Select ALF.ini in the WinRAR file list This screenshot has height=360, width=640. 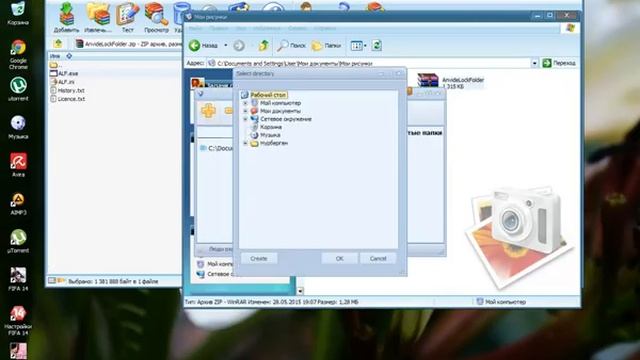[62, 82]
